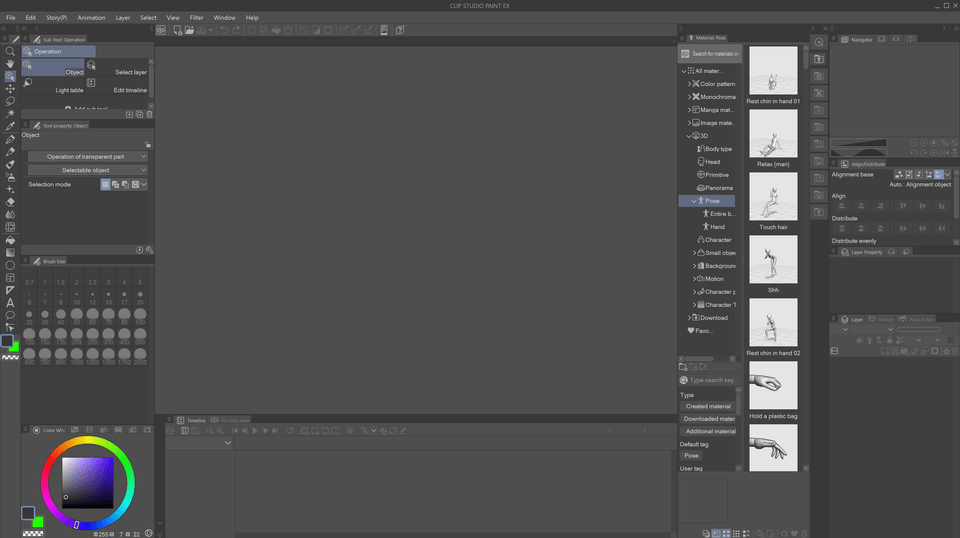The height and width of the screenshot is (538, 960).
Task: Select the Hand subfolder under Pose
Action: pyautogui.click(x=717, y=227)
